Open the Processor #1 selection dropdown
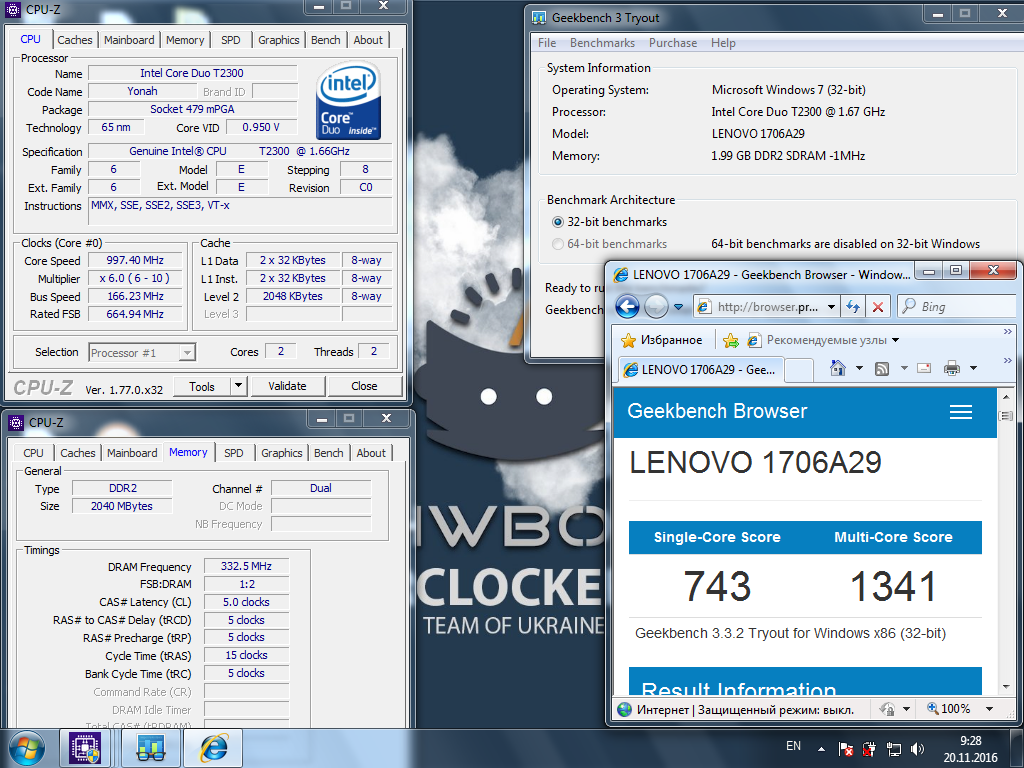Viewport: 1024px width, 768px height. coord(187,353)
